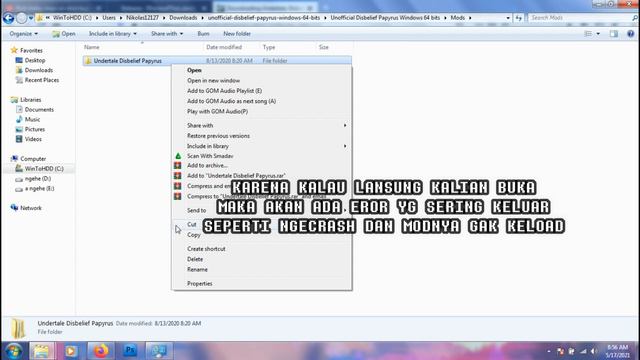640x360 pixels.
Task: Open the Organize dropdown menu
Action: 24,34
